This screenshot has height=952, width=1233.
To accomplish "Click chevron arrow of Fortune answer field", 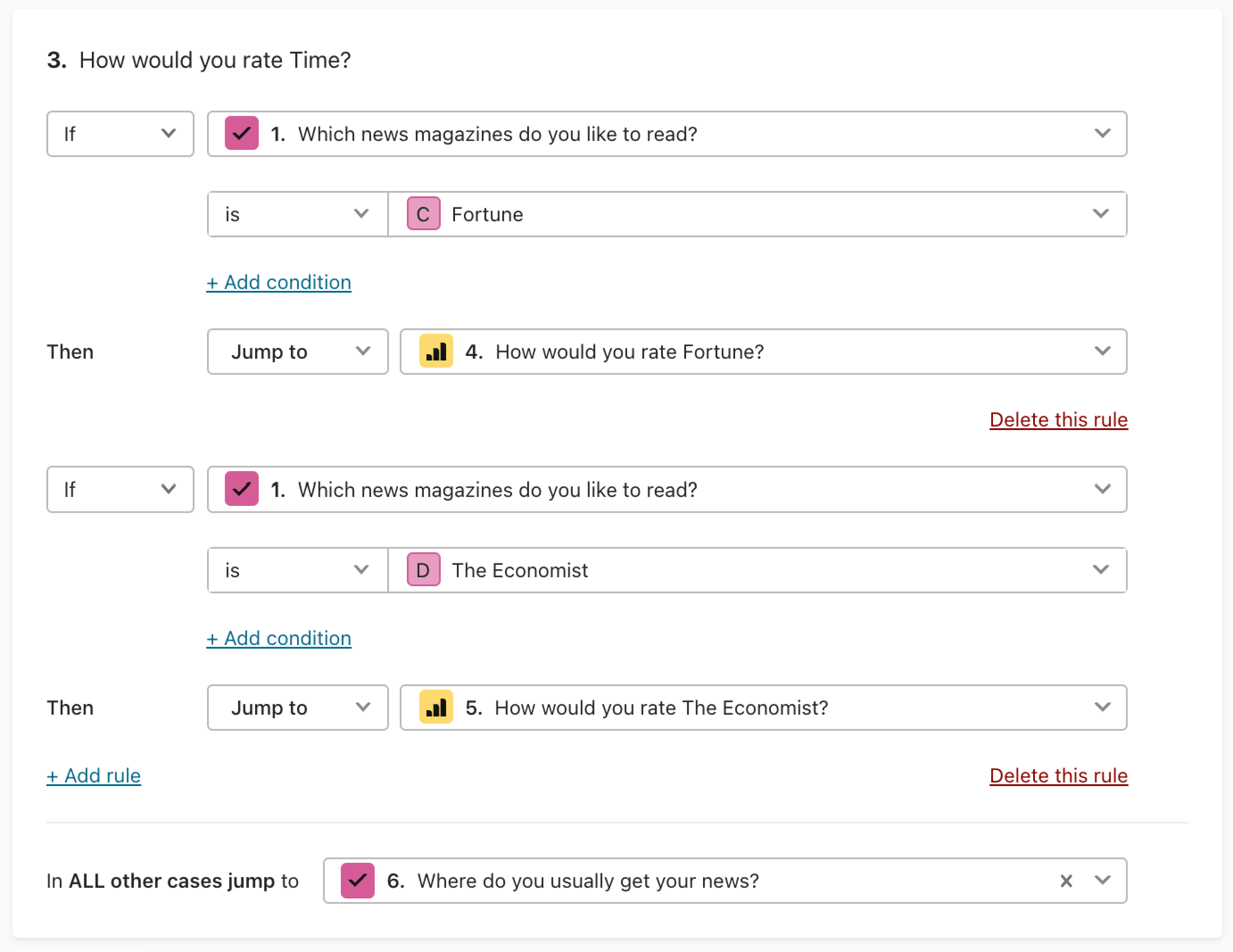I will coord(1101,213).
